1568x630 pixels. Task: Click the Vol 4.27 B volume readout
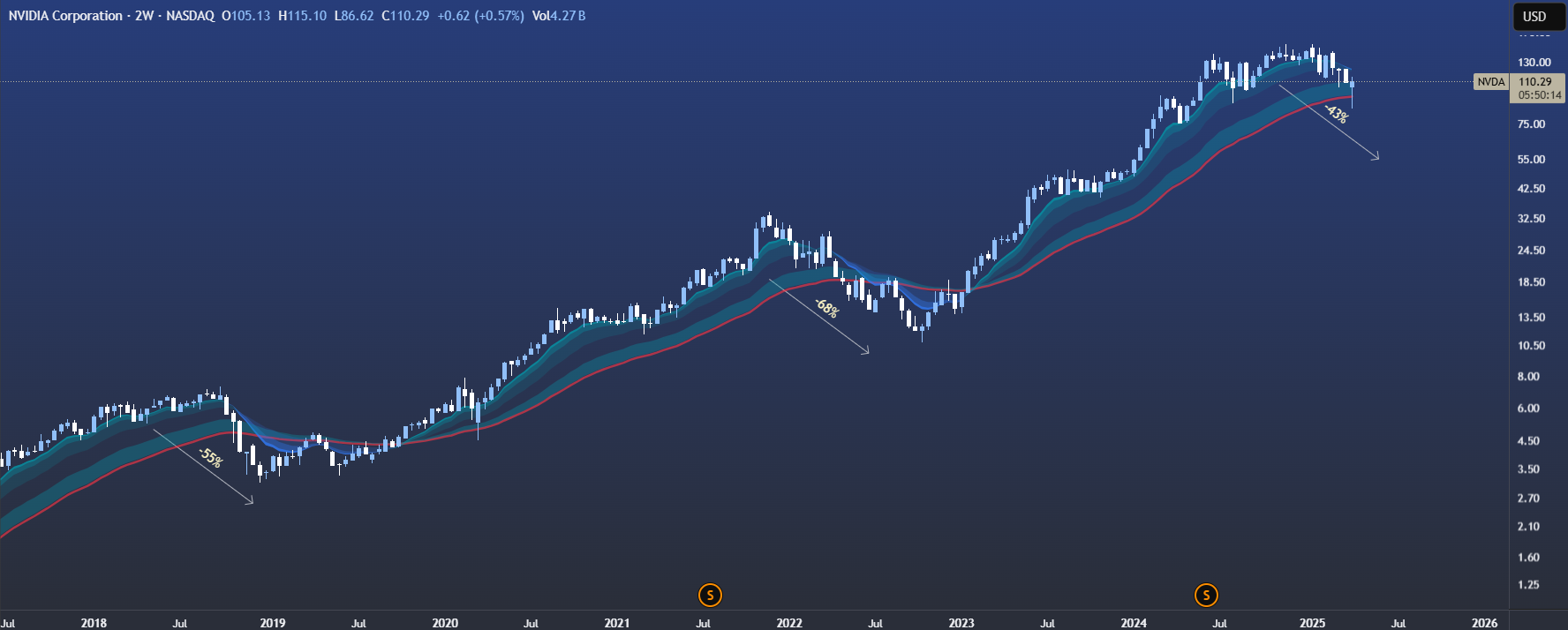(559, 16)
